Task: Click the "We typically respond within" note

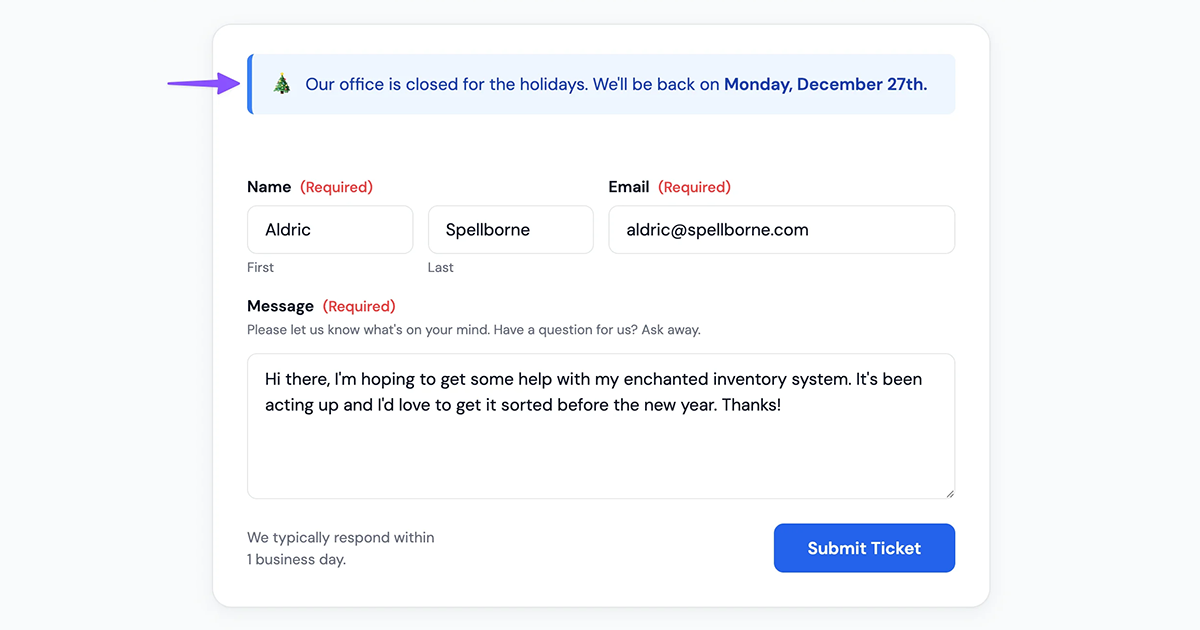Action: point(340,538)
